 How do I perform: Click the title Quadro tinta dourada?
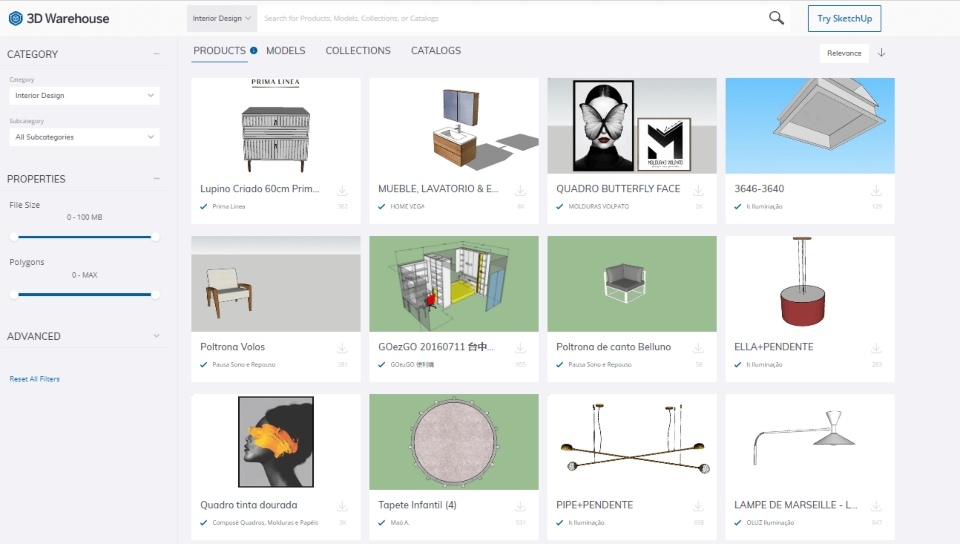249,505
